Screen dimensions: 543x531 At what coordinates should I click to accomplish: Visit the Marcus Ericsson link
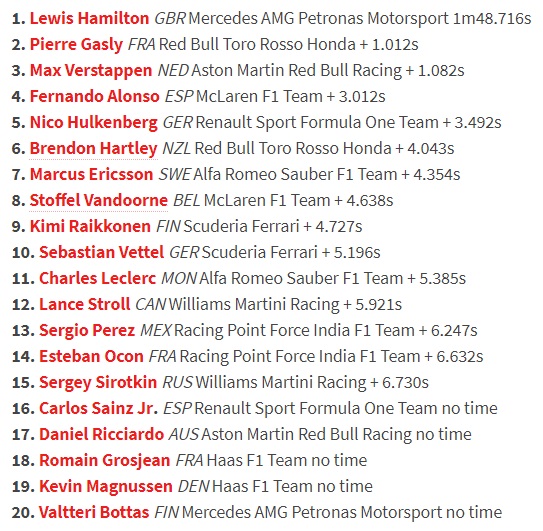pyautogui.click(x=91, y=174)
